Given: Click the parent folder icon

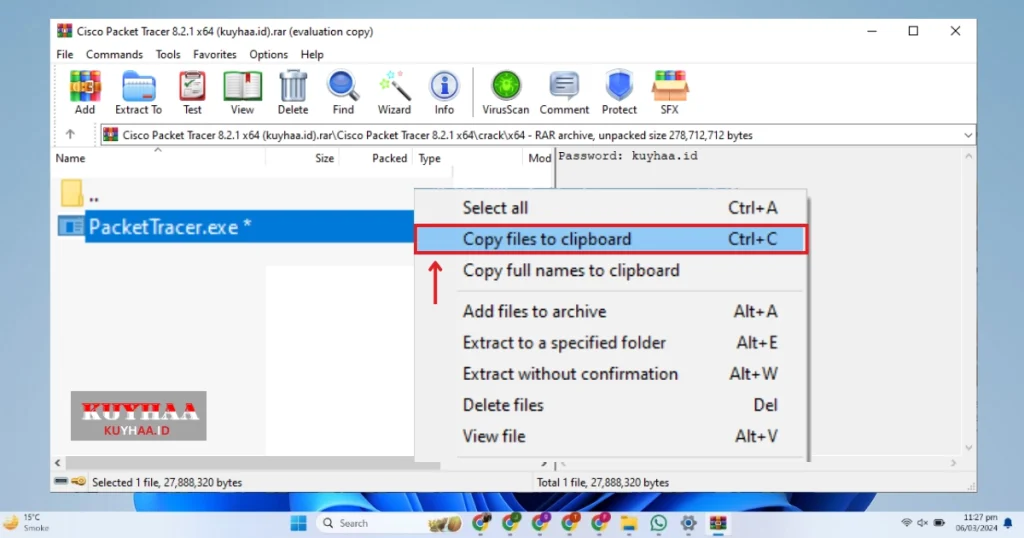Looking at the screenshot, I should tap(71, 193).
